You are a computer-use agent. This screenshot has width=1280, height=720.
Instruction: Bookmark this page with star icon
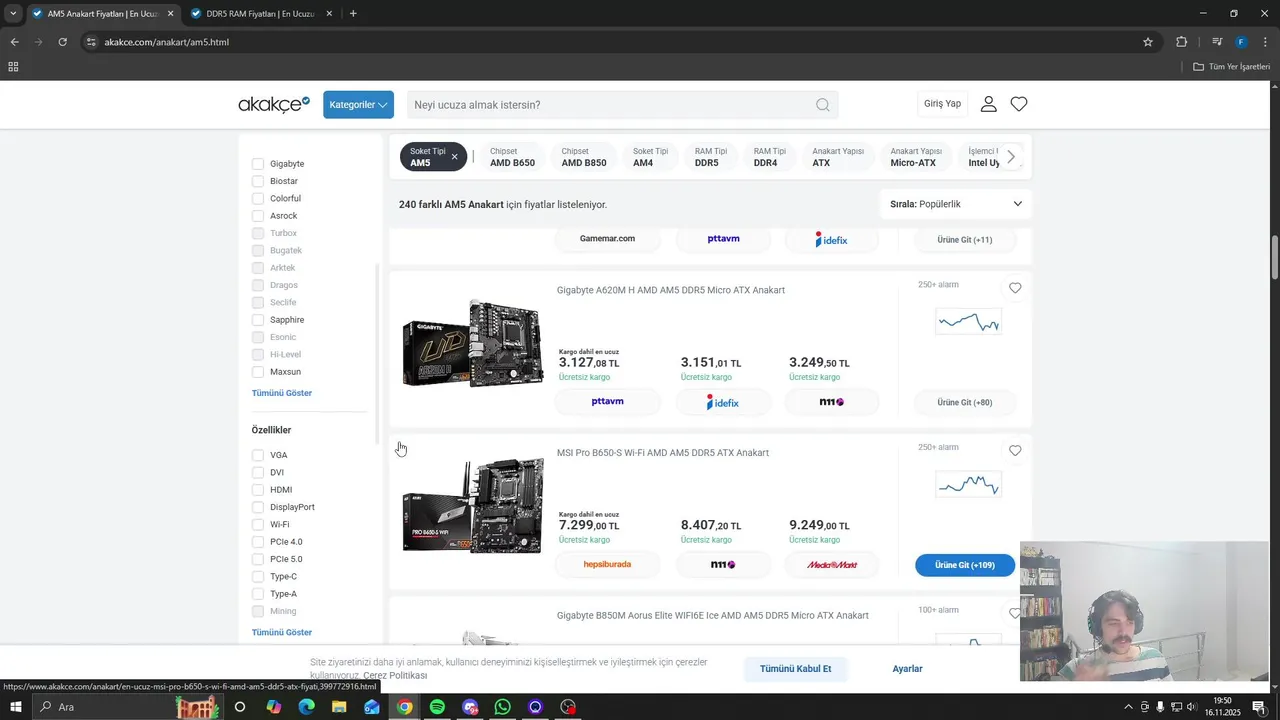pyautogui.click(x=1148, y=42)
